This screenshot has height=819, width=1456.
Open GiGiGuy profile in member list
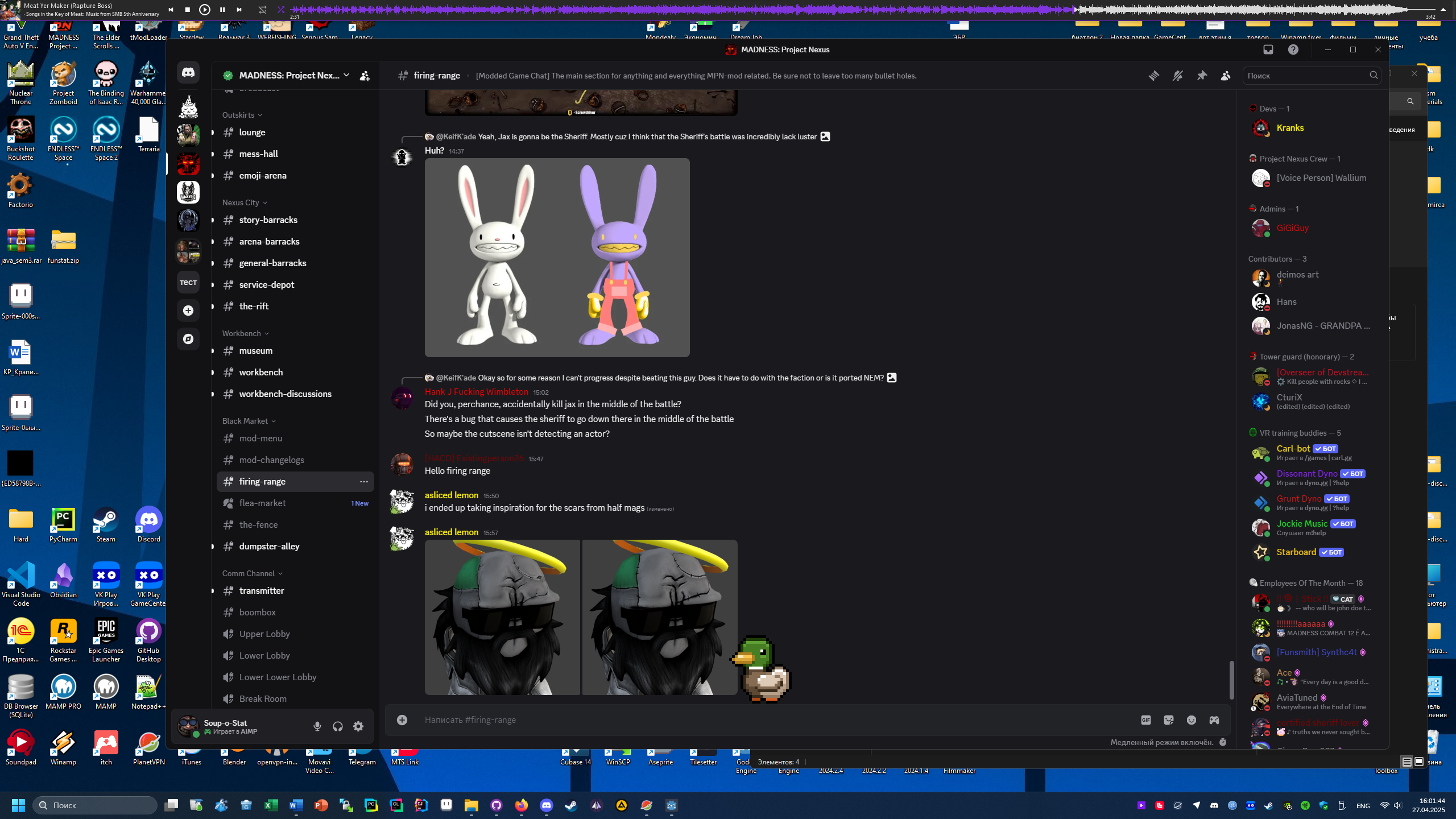coord(1314,228)
